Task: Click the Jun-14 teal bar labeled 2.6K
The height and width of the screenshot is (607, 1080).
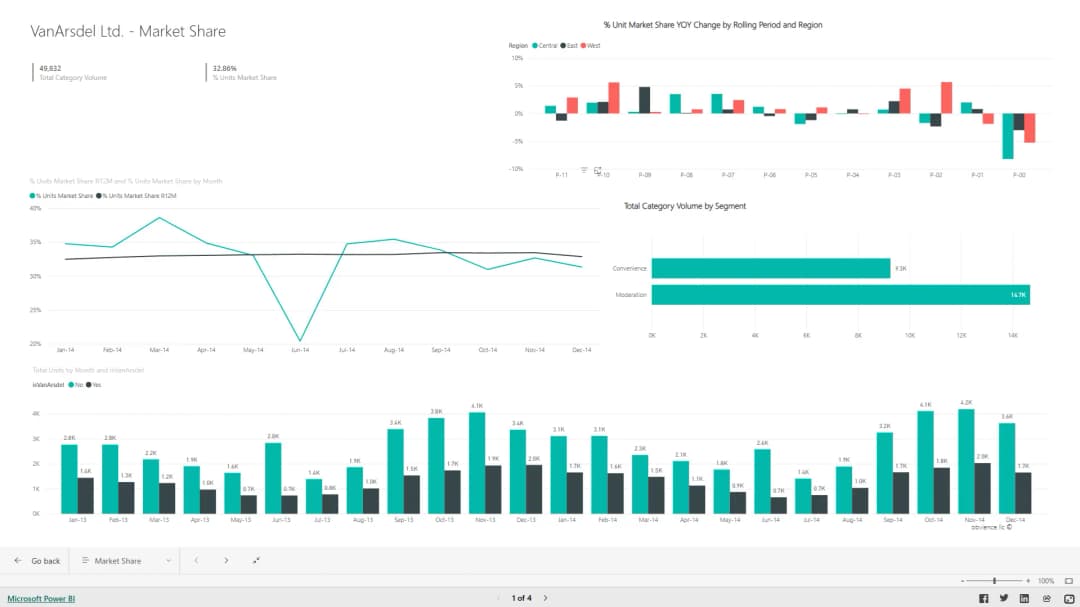Action: [x=762, y=482]
